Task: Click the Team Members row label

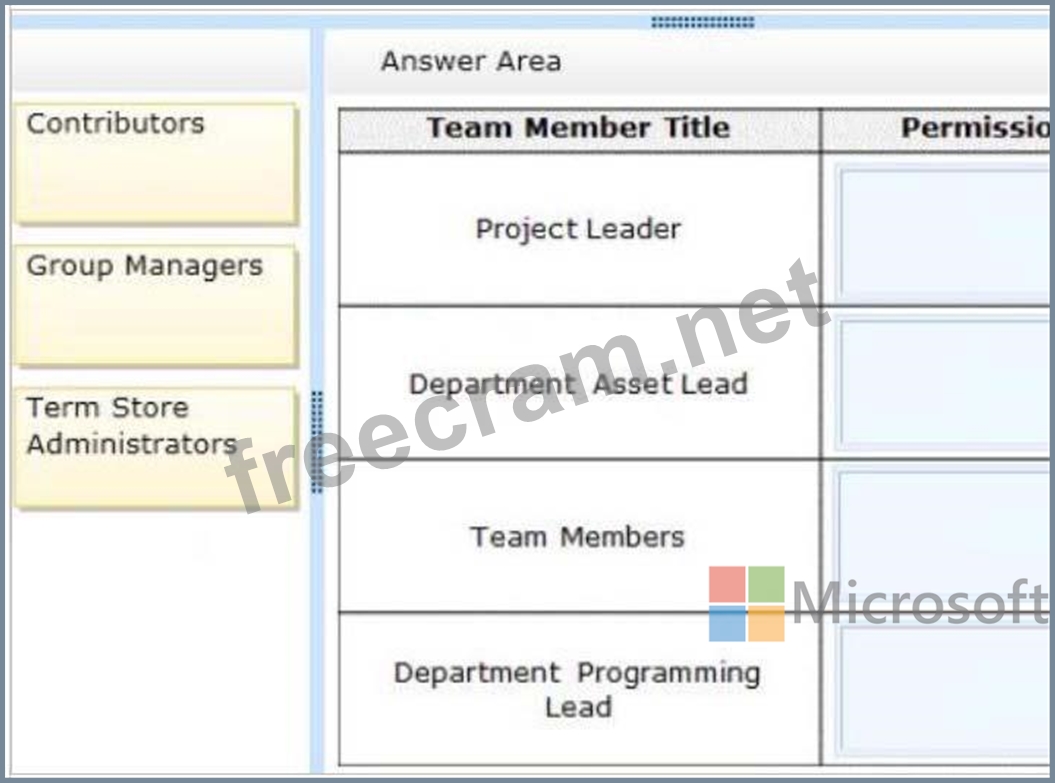Action: click(x=577, y=537)
